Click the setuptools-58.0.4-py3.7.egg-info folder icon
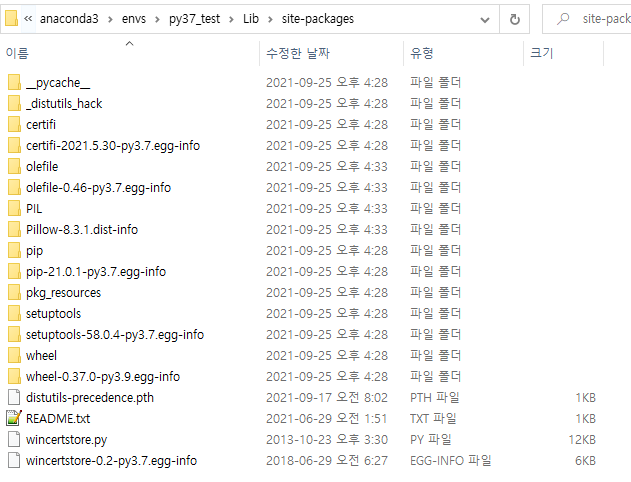 pos(14,334)
